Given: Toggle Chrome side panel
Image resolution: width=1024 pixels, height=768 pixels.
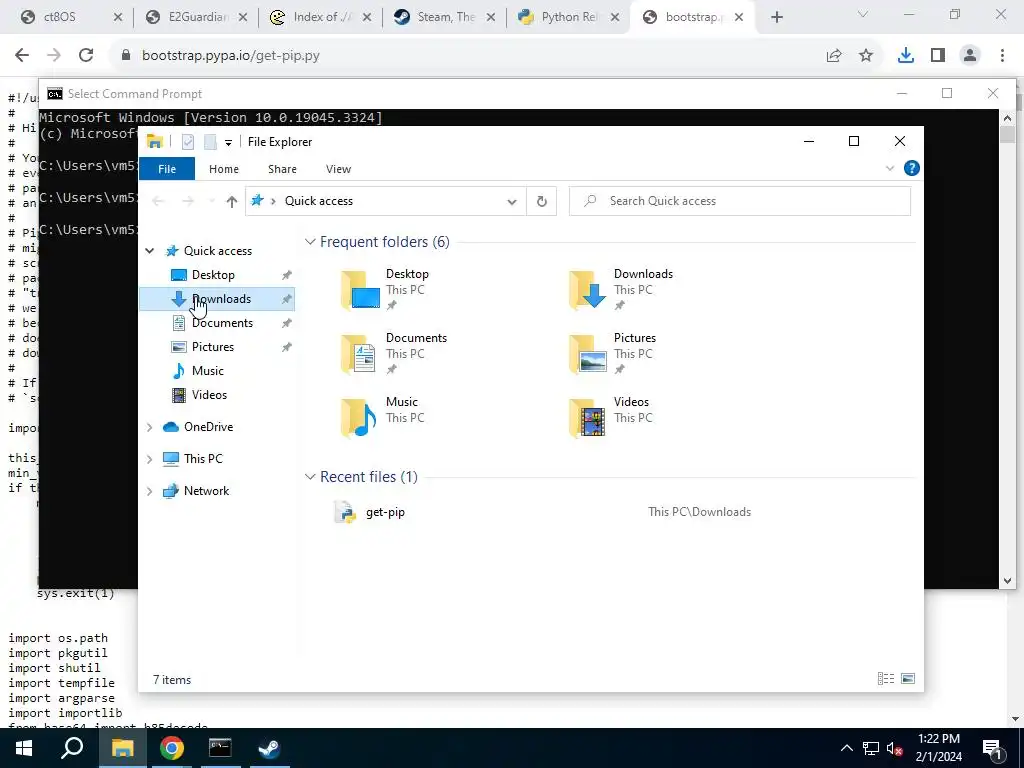Looking at the screenshot, I should click(x=938, y=56).
